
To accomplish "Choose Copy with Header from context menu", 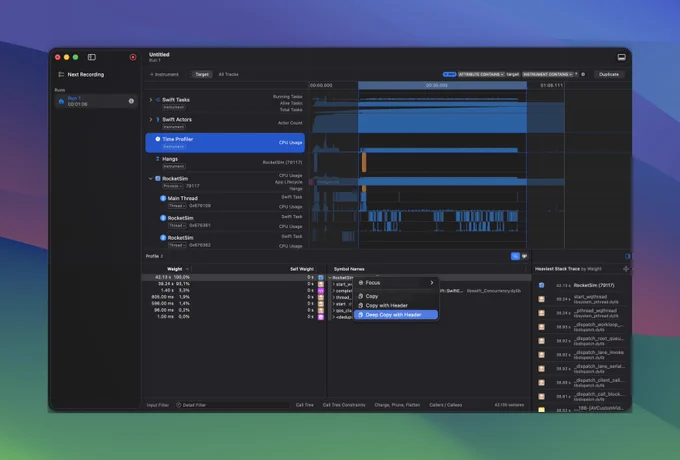I will point(396,305).
